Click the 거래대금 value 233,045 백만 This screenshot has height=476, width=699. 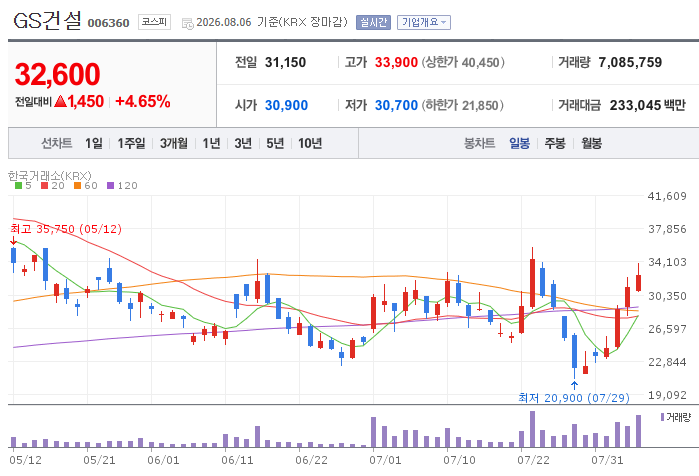click(x=647, y=105)
